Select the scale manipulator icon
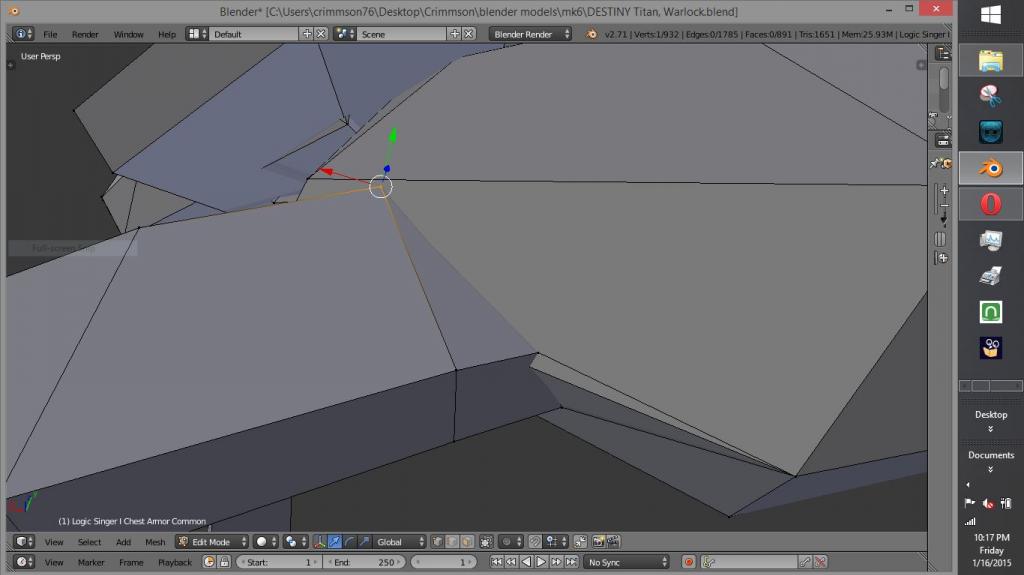 pos(364,542)
